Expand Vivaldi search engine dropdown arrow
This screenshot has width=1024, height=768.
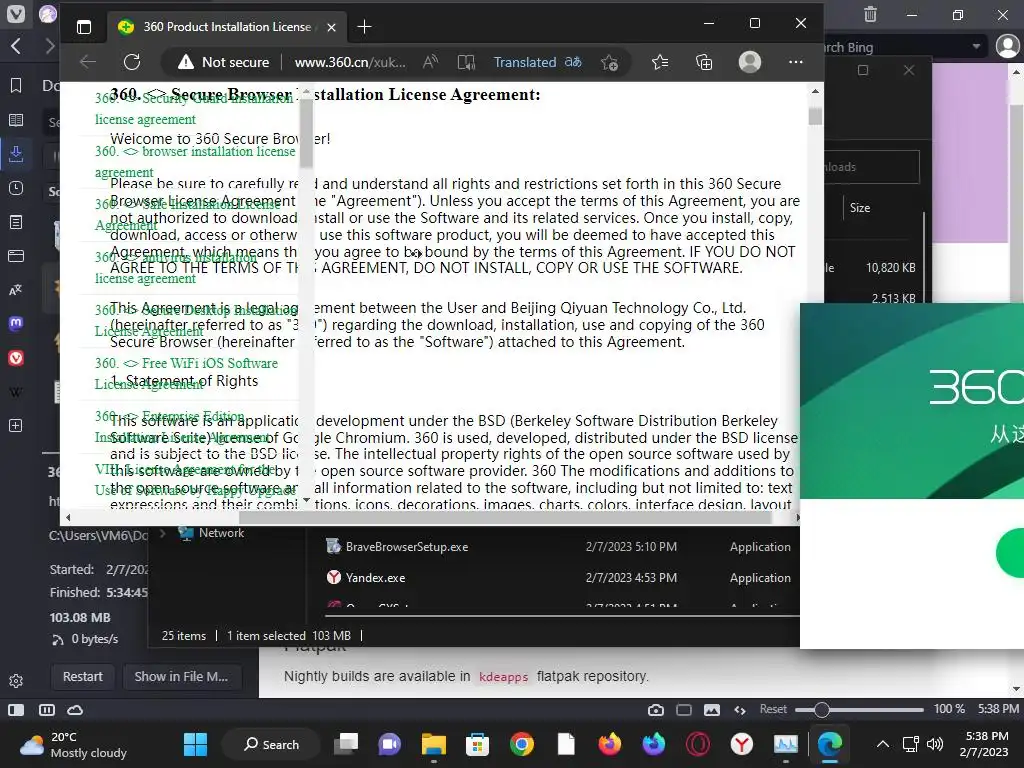[976, 46]
